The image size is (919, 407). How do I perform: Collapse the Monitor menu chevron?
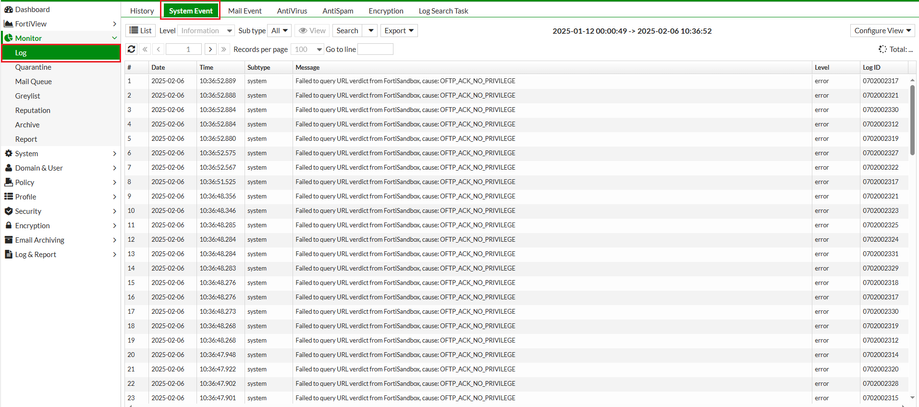point(114,38)
